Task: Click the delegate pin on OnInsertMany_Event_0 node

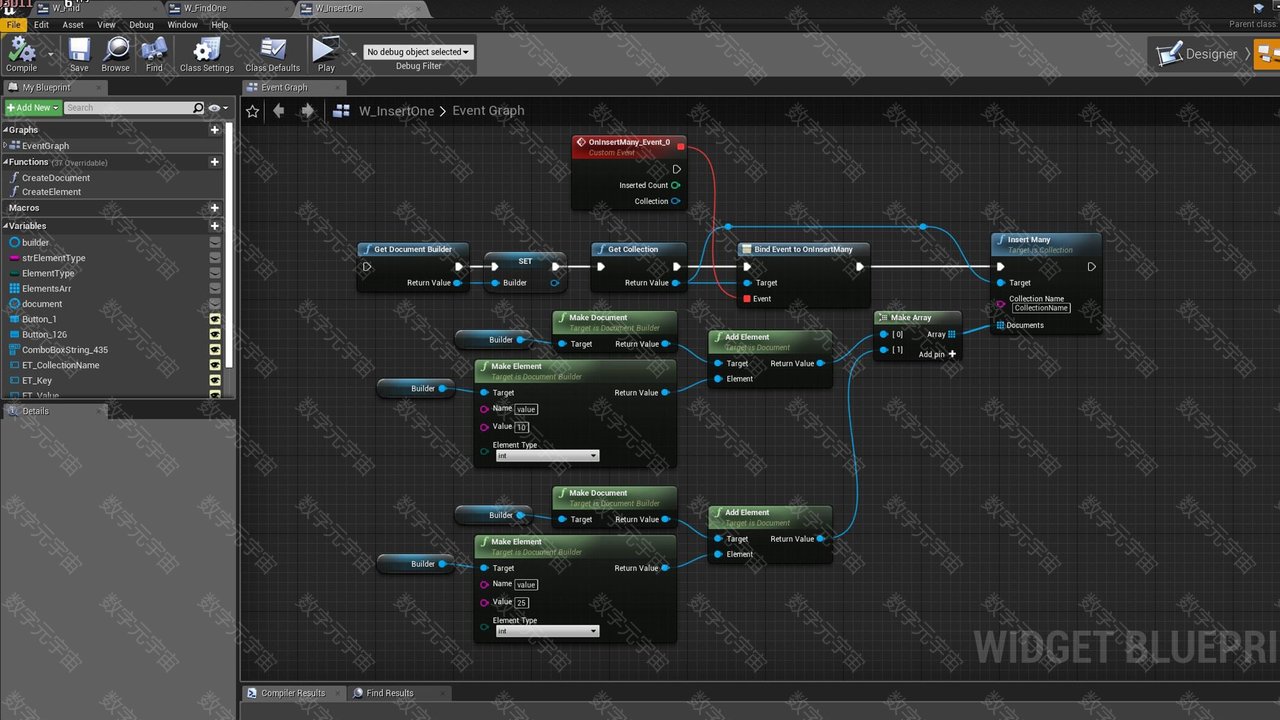Action: [681, 146]
